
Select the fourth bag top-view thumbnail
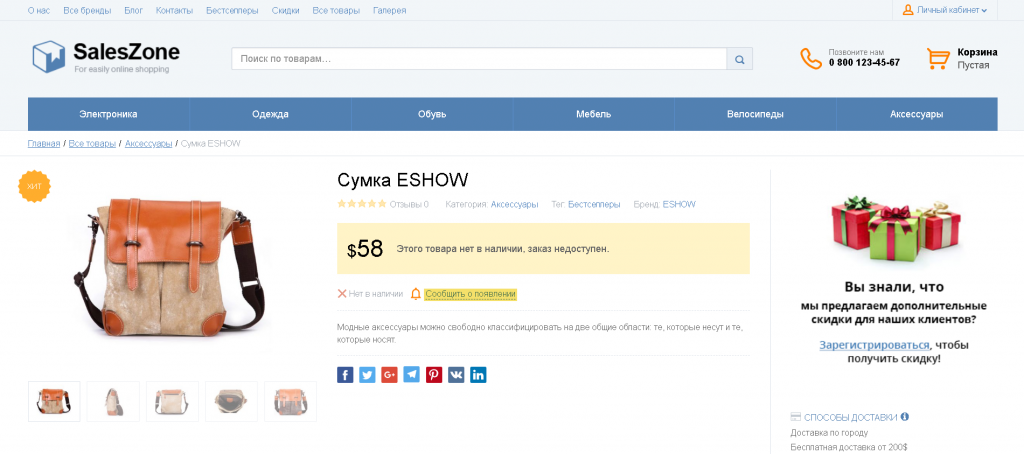click(x=231, y=401)
